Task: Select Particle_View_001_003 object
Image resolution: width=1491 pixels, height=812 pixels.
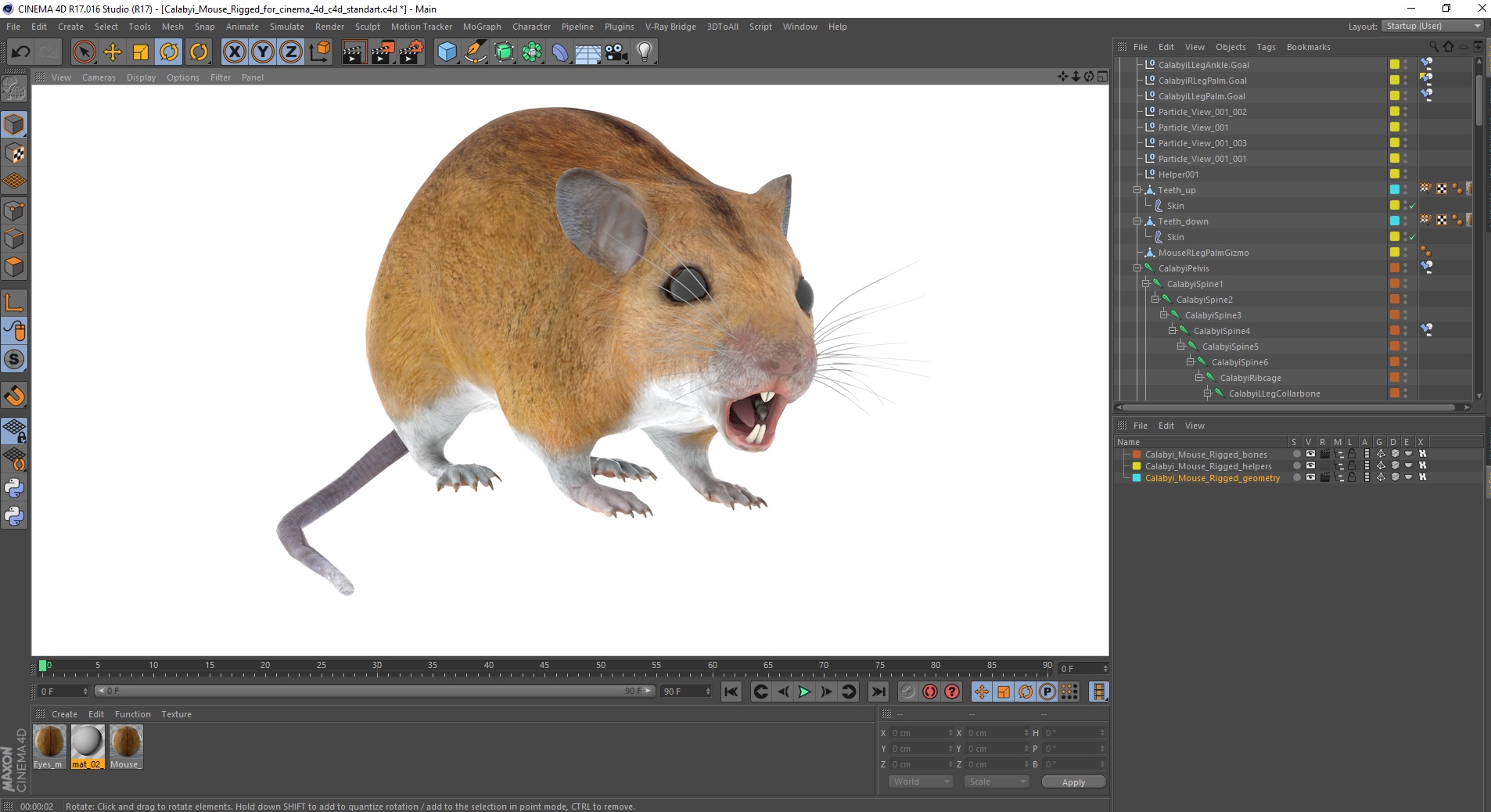Action: pyautogui.click(x=1202, y=143)
